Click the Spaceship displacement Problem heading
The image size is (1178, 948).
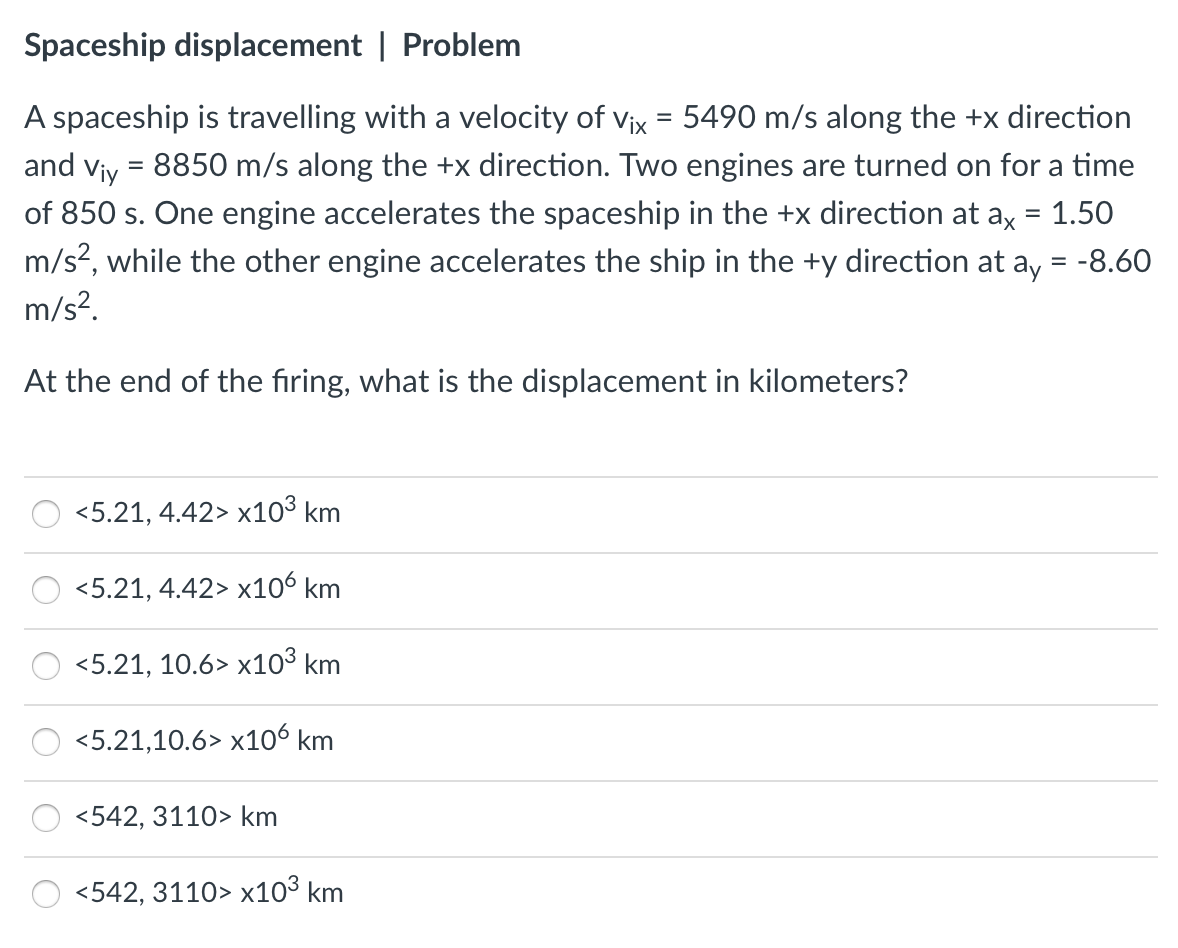271,44
